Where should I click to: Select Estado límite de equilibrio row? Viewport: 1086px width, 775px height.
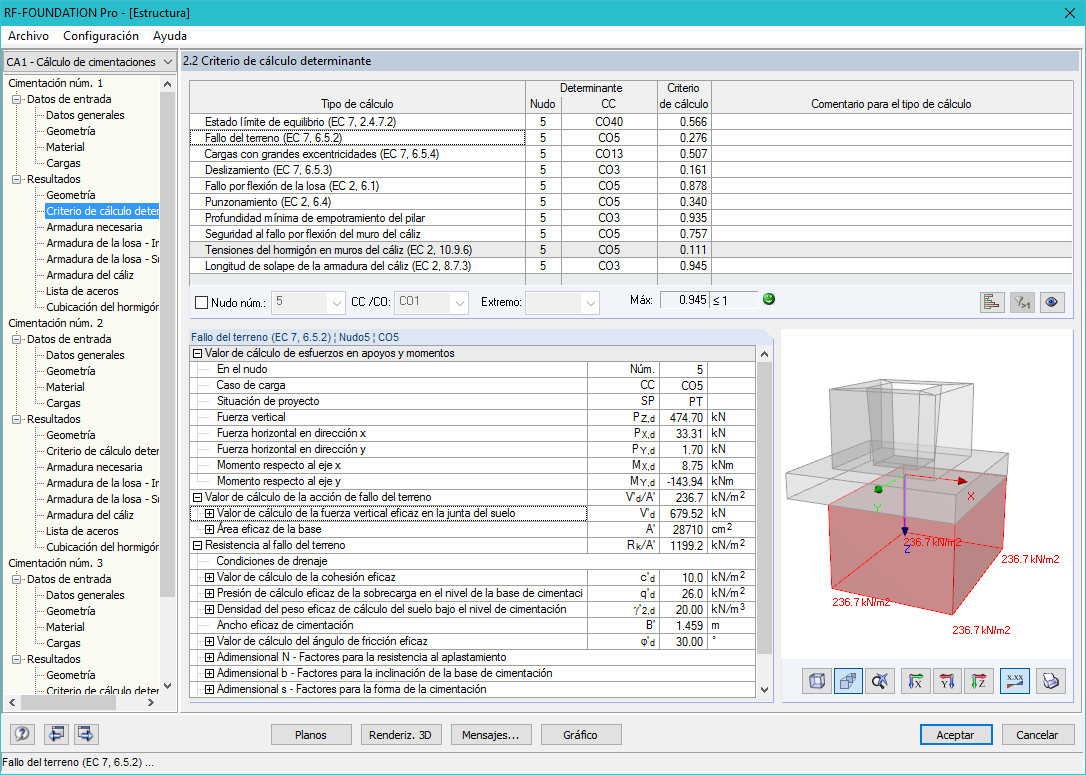point(631,122)
